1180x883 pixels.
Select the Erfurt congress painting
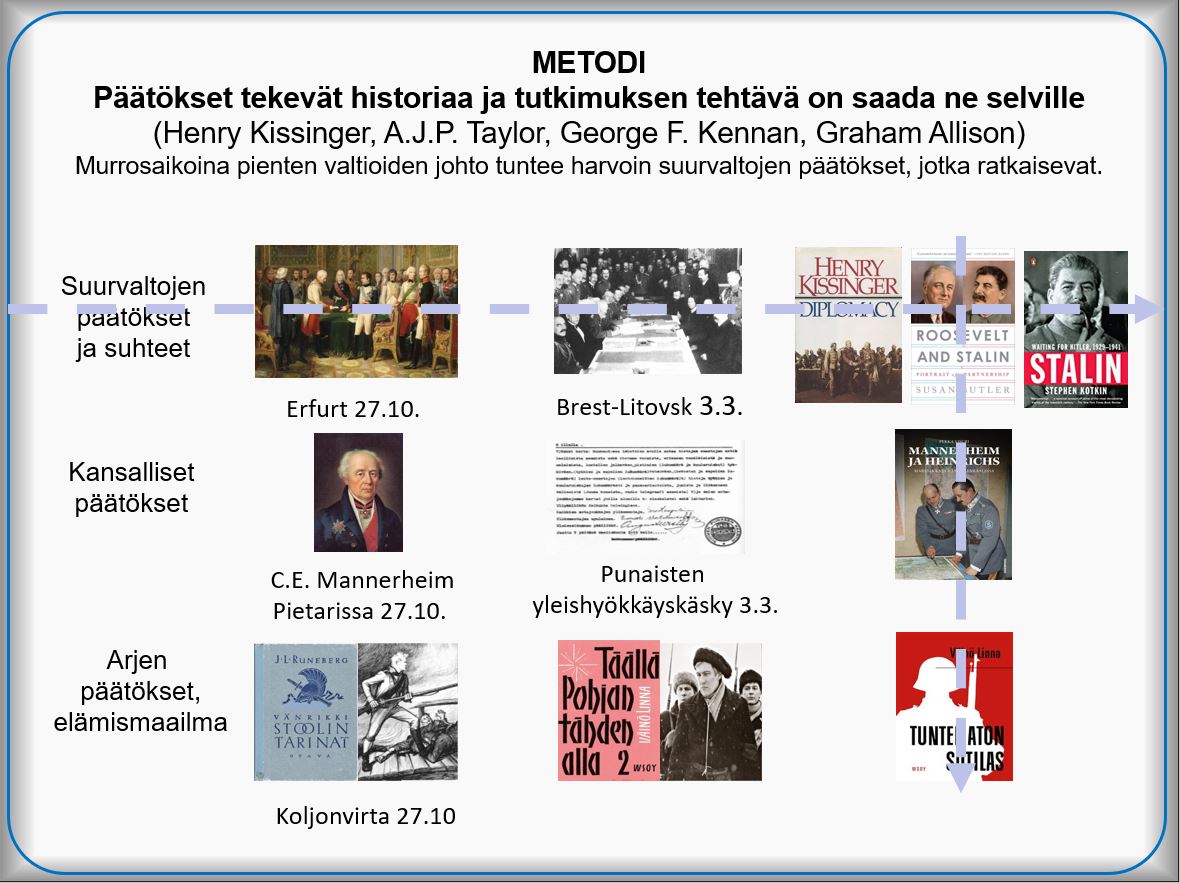(356, 311)
